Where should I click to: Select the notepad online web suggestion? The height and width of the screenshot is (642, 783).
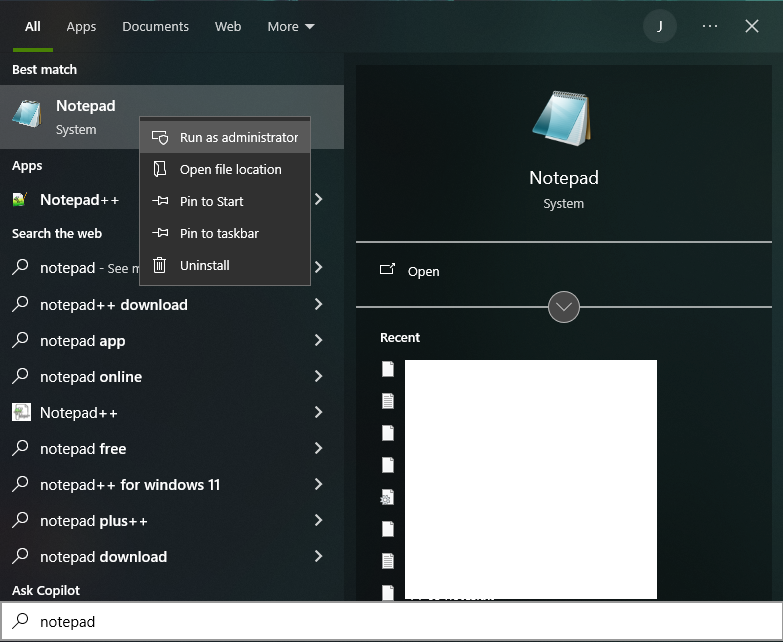pos(172,376)
